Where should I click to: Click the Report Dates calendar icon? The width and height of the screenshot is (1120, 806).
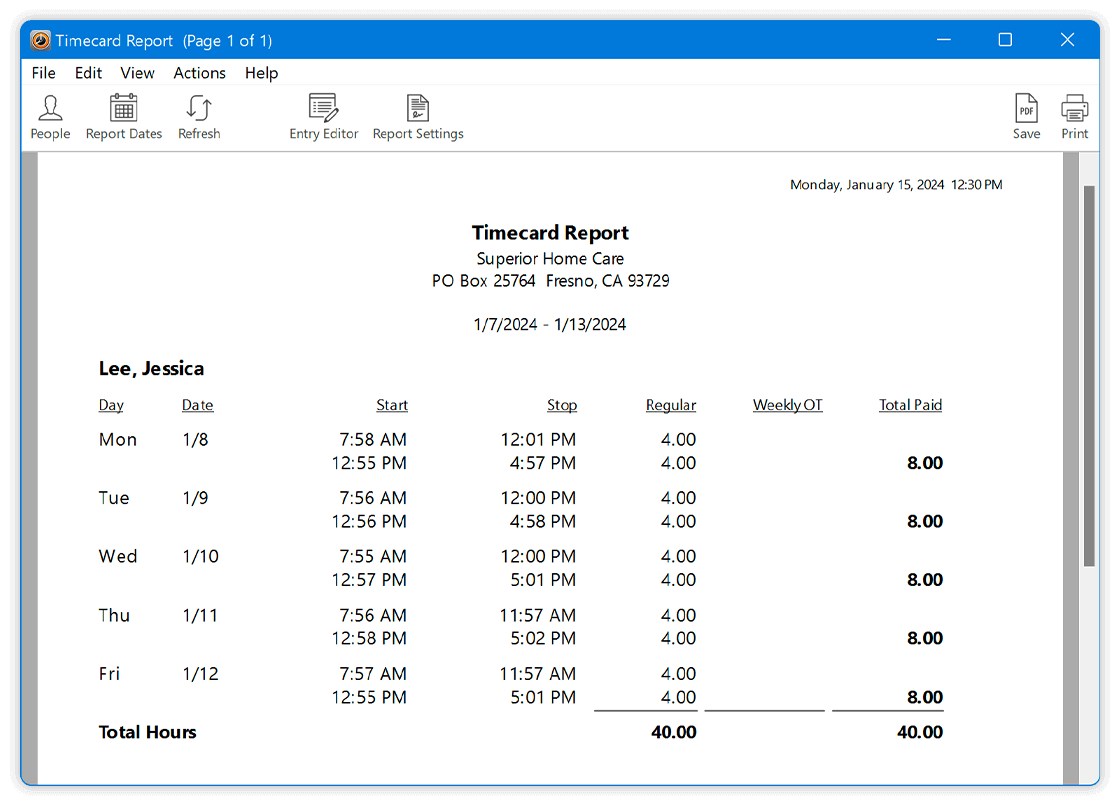coord(123,115)
